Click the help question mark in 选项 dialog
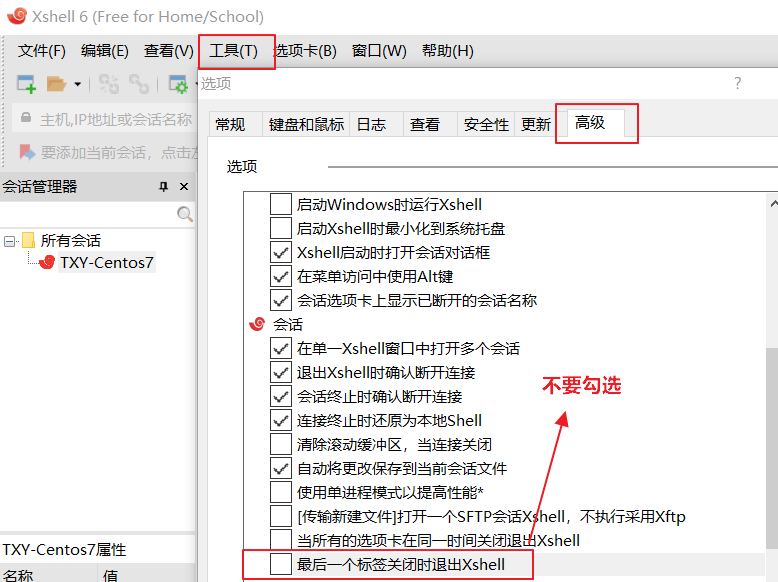This screenshot has height=582, width=778. point(737,83)
